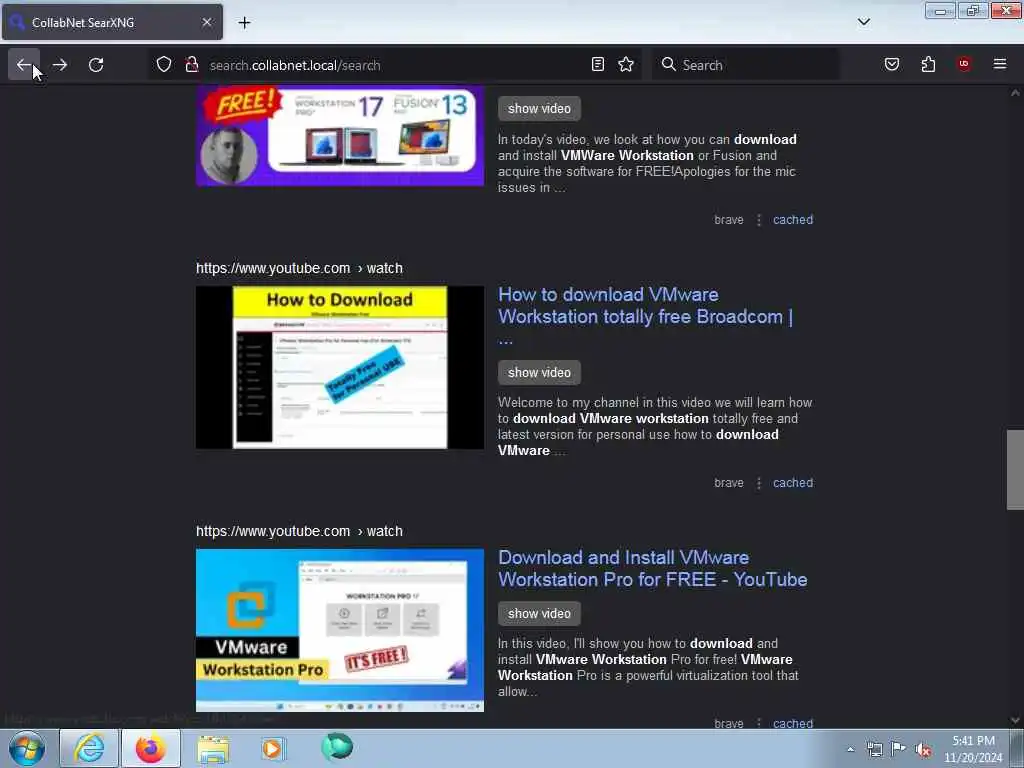The height and width of the screenshot is (768, 1024).
Task: Open cached link under Workstation Pro for FREE result
Action: pos(793,723)
